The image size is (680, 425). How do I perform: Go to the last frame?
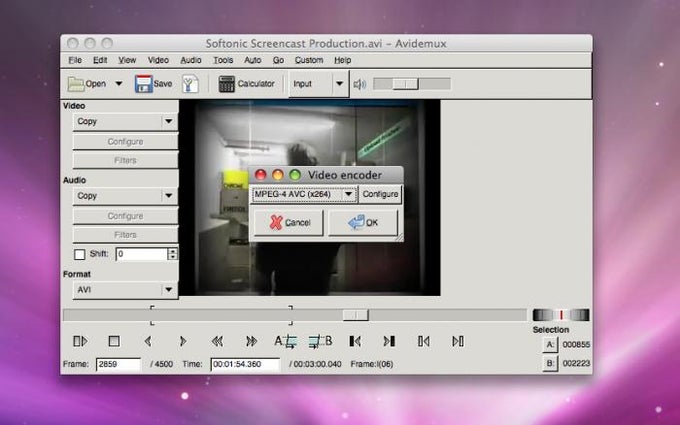coord(458,341)
